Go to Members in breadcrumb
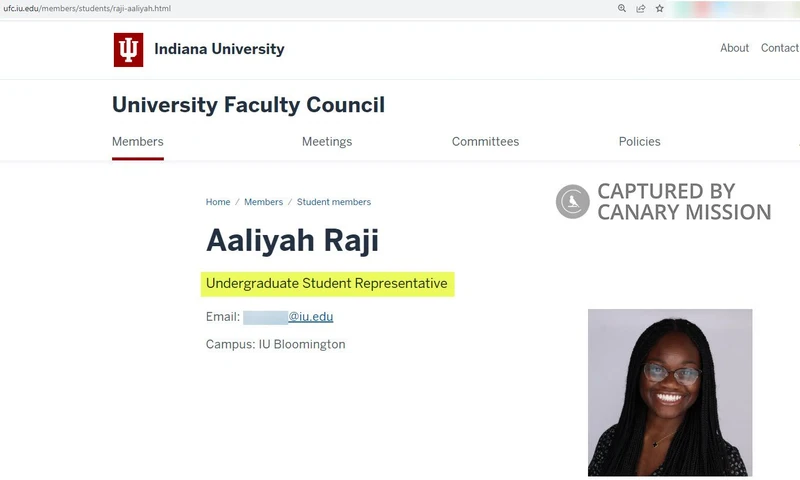Screen dimensions: 800x480 pyautogui.click(x=263, y=202)
